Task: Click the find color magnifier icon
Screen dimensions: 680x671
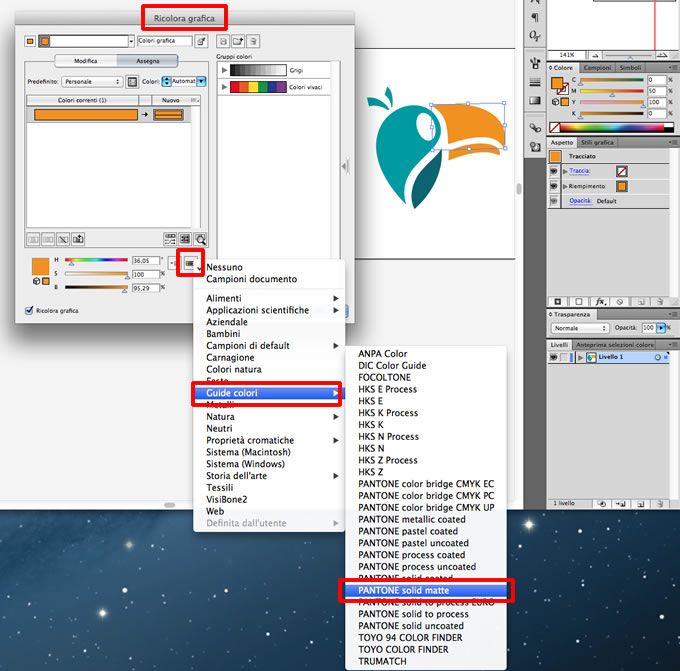Action: pos(200,239)
